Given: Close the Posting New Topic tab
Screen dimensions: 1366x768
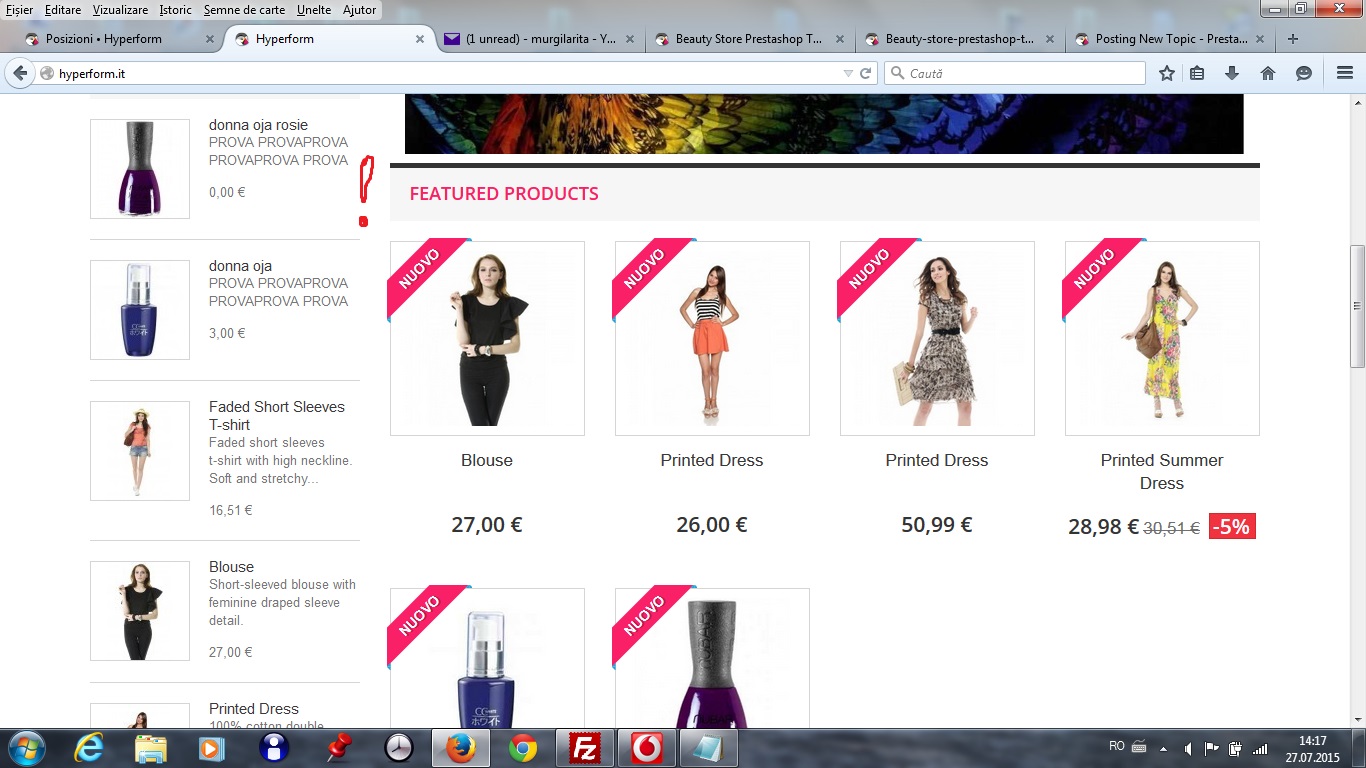Looking at the screenshot, I should click(1259, 39).
